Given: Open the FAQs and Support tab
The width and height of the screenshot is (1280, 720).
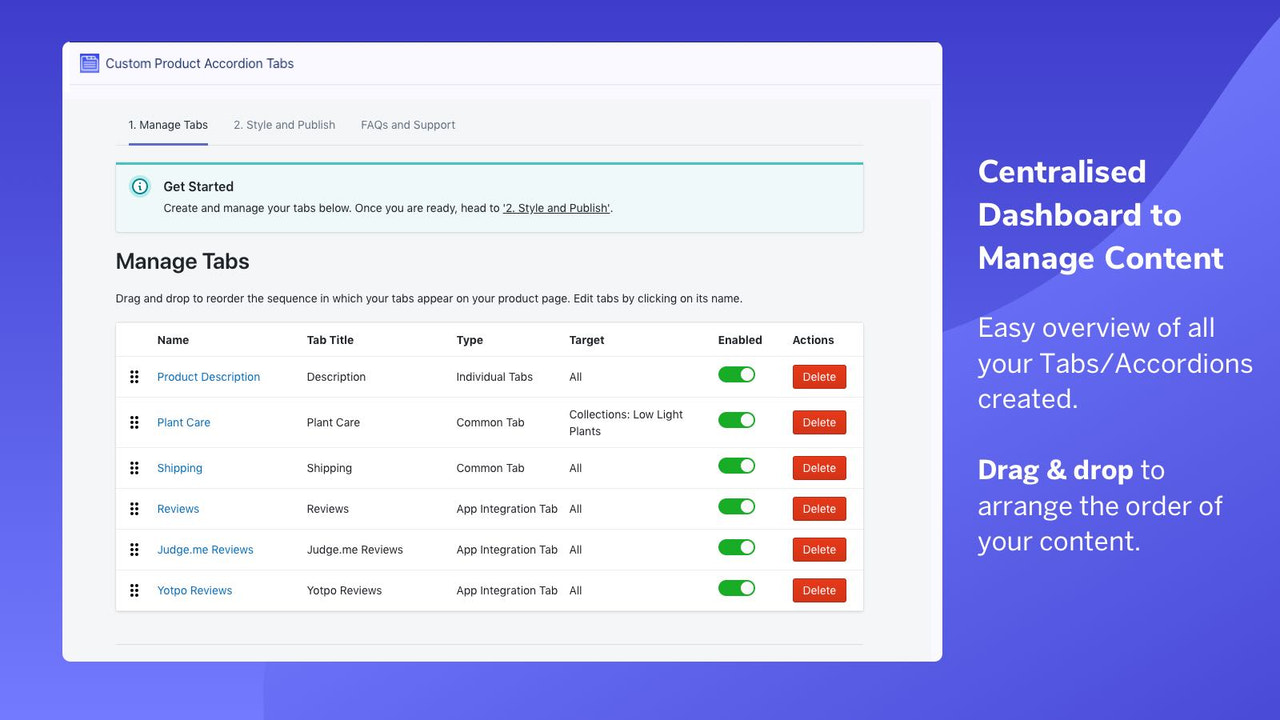Looking at the screenshot, I should (x=407, y=124).
